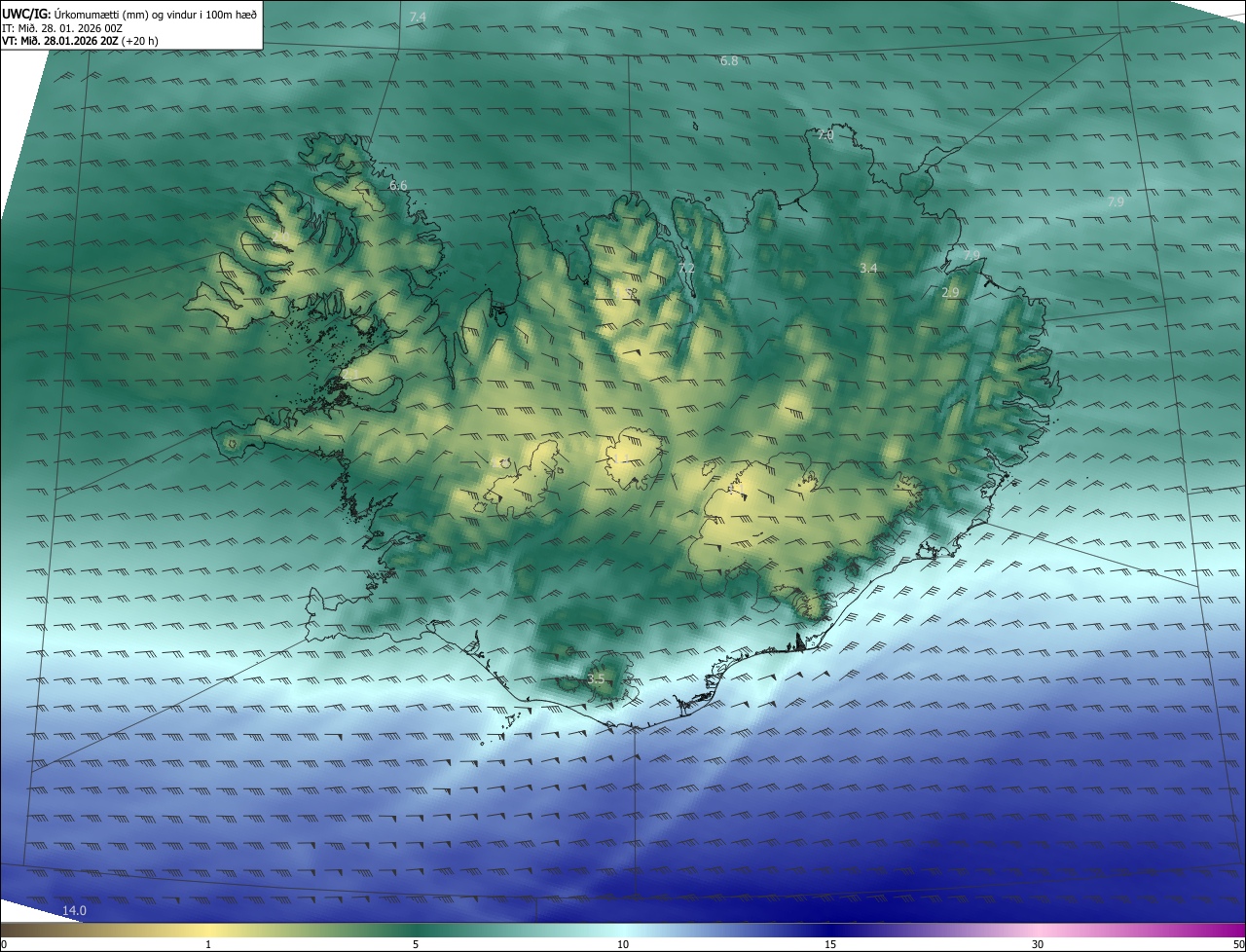Click the precipitation color scale bar
Viewport: 1246px width, 952px height.
coord(623,931)
